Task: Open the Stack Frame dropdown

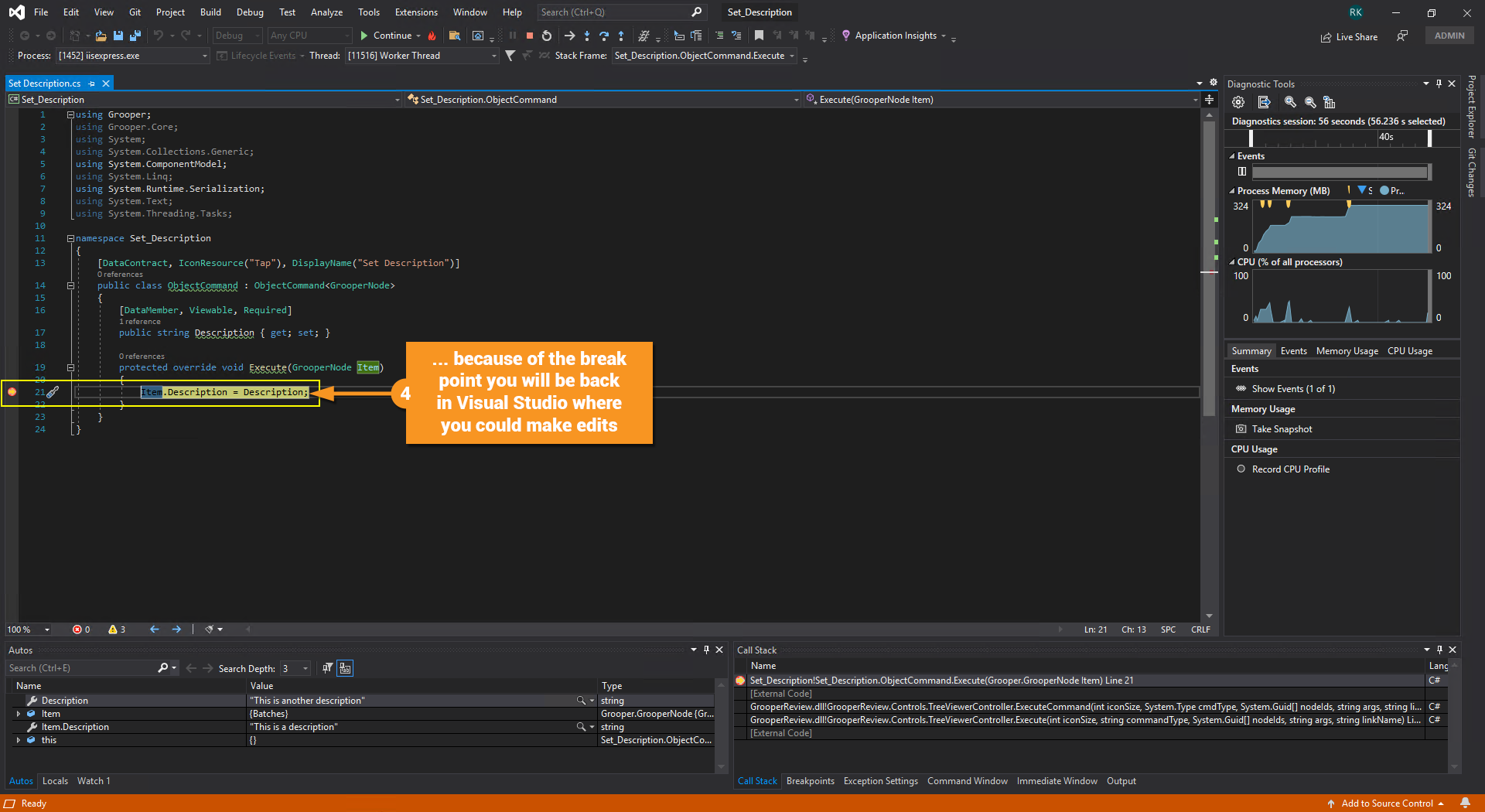Action: tap(792, 56)
